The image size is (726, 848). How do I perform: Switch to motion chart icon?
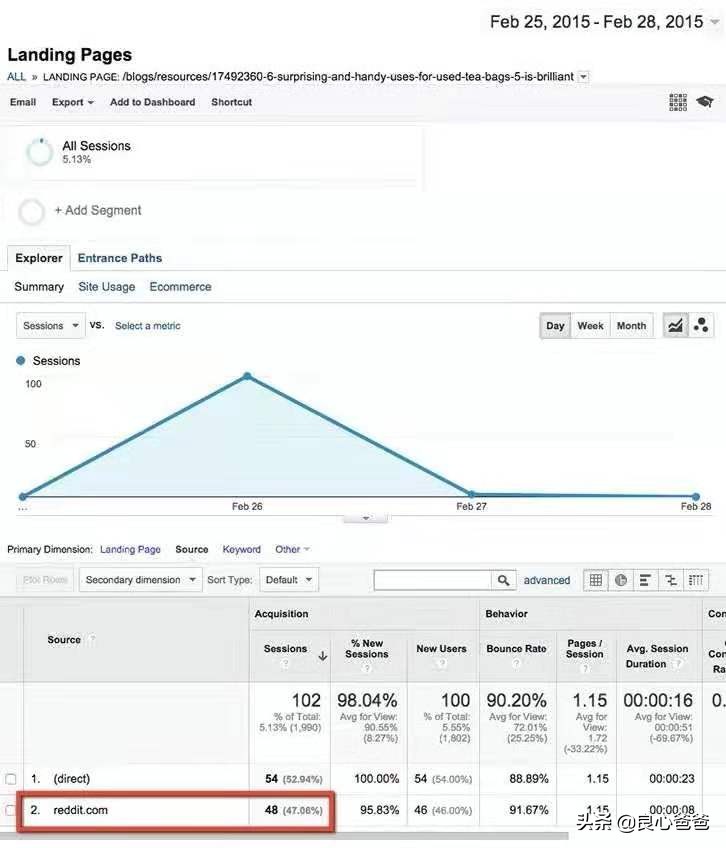(x=702, y=326)
